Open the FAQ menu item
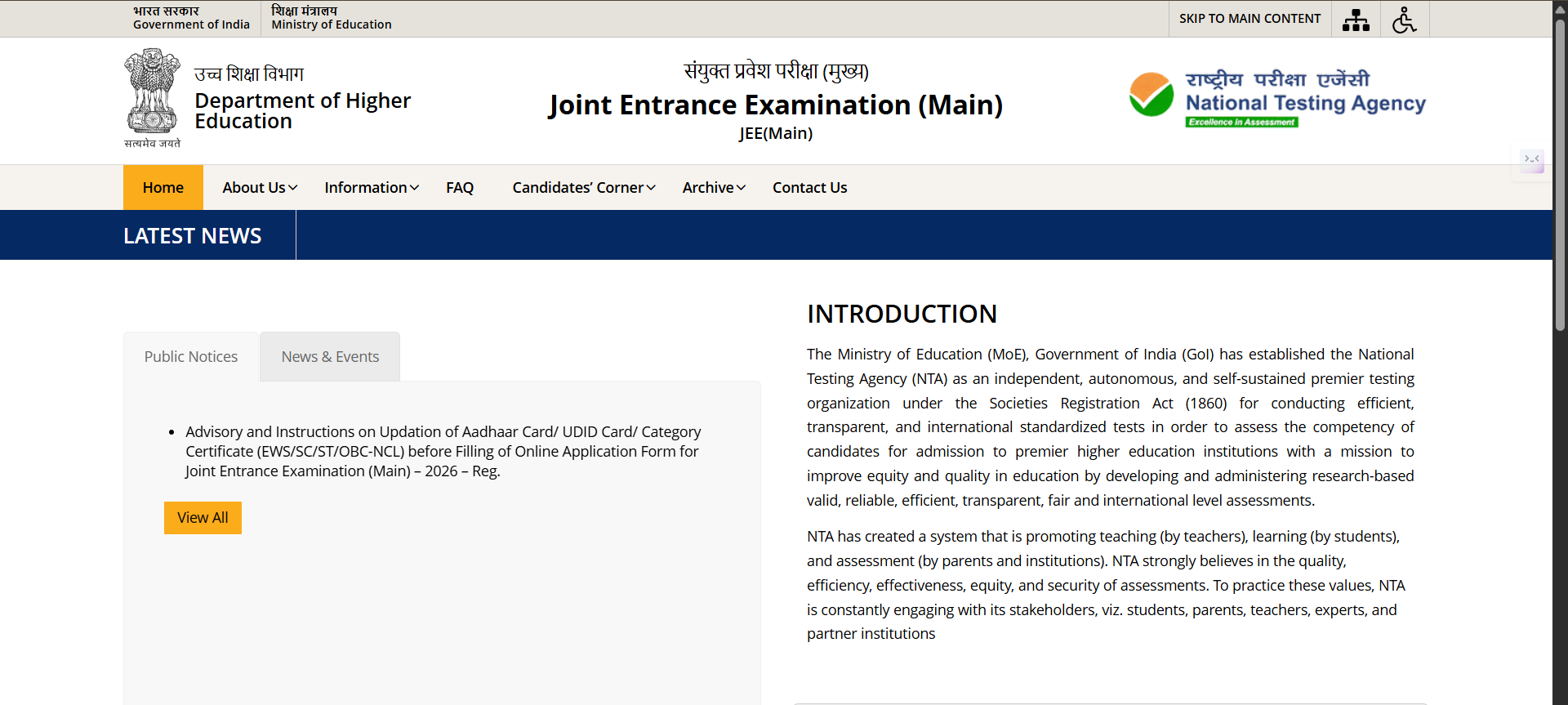Viewport: 1568px width, 705px height. point(460,187)
